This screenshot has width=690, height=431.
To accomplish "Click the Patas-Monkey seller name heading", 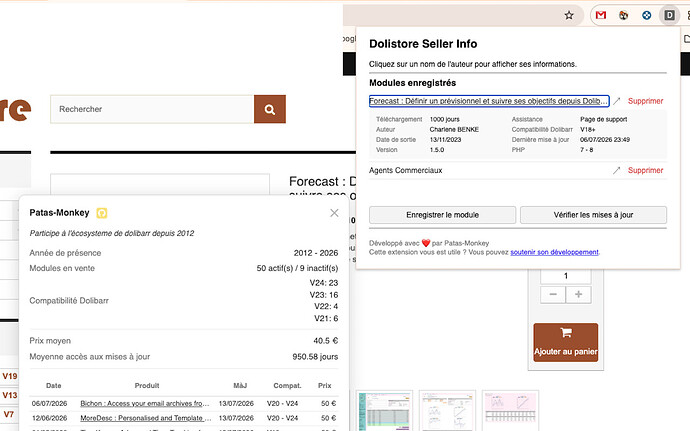I will coord(59,213).
